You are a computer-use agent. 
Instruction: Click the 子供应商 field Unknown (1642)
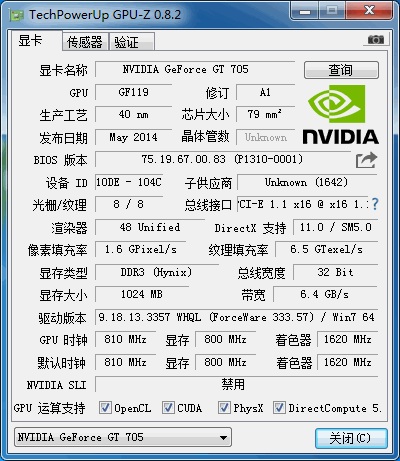tap(307, 182)
